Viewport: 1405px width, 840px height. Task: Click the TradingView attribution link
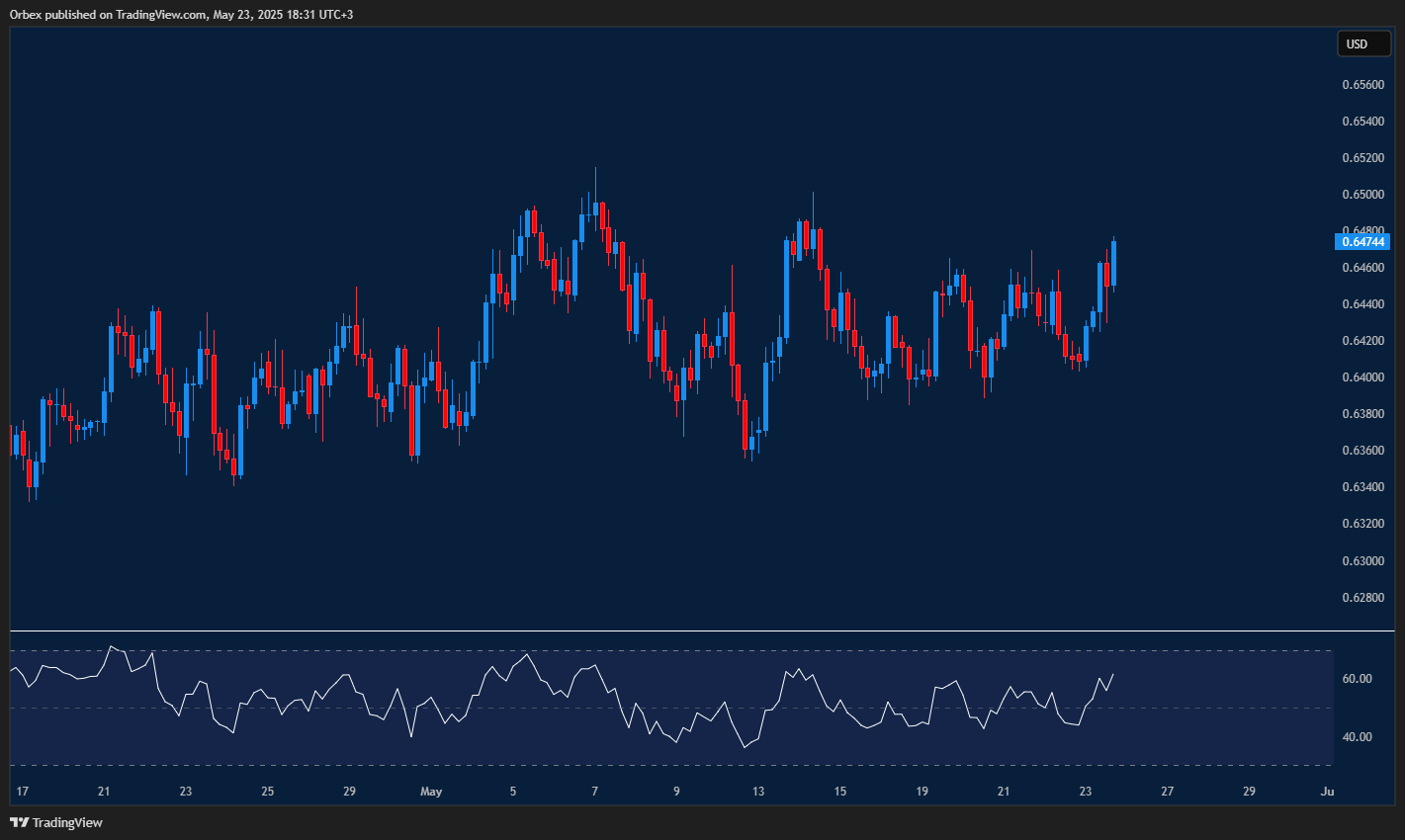[x=59, y=822]
